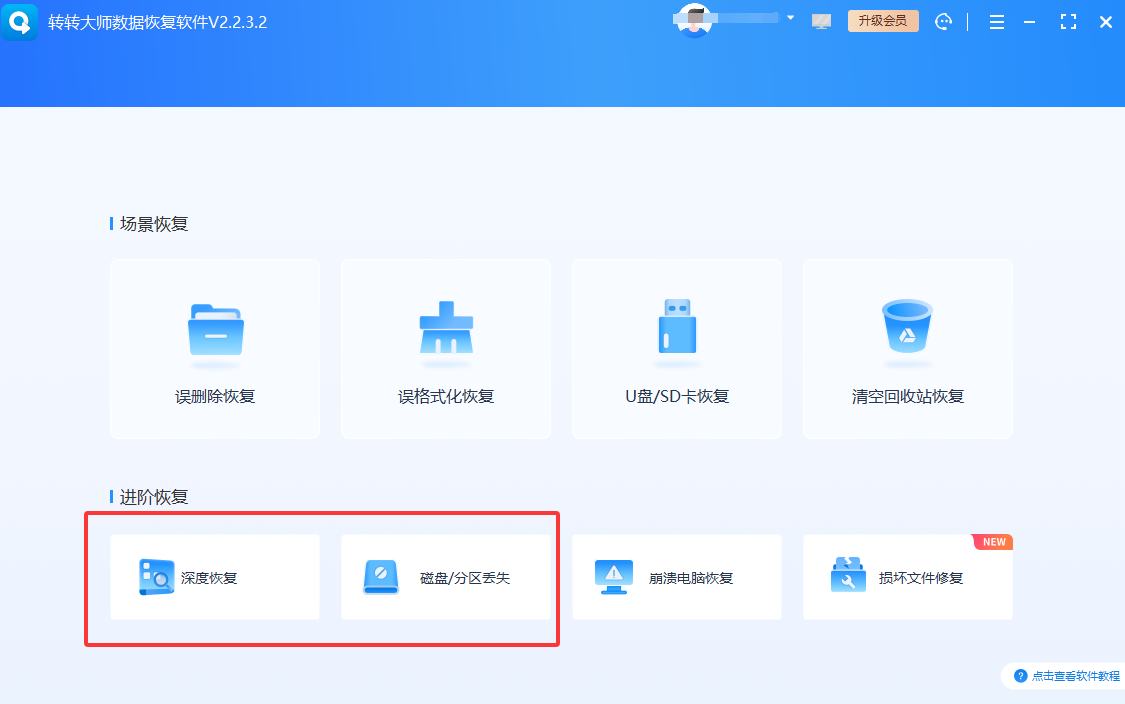Screen dimensions: 1125x704
Task: Select the 清空回收站恢复 label
Action: [x=908, y=396]
